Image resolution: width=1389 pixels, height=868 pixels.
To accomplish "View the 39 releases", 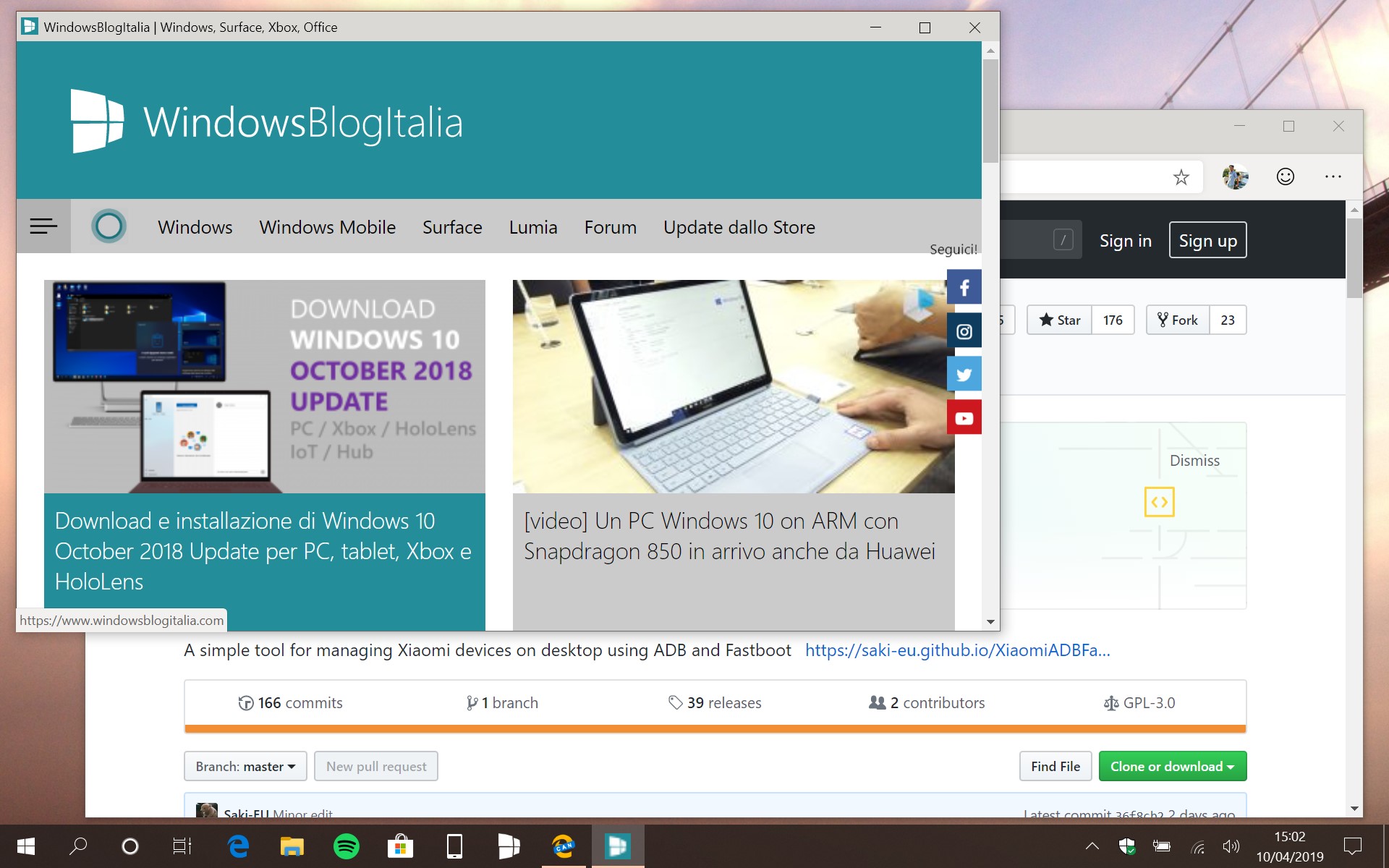I will (715, 703).
